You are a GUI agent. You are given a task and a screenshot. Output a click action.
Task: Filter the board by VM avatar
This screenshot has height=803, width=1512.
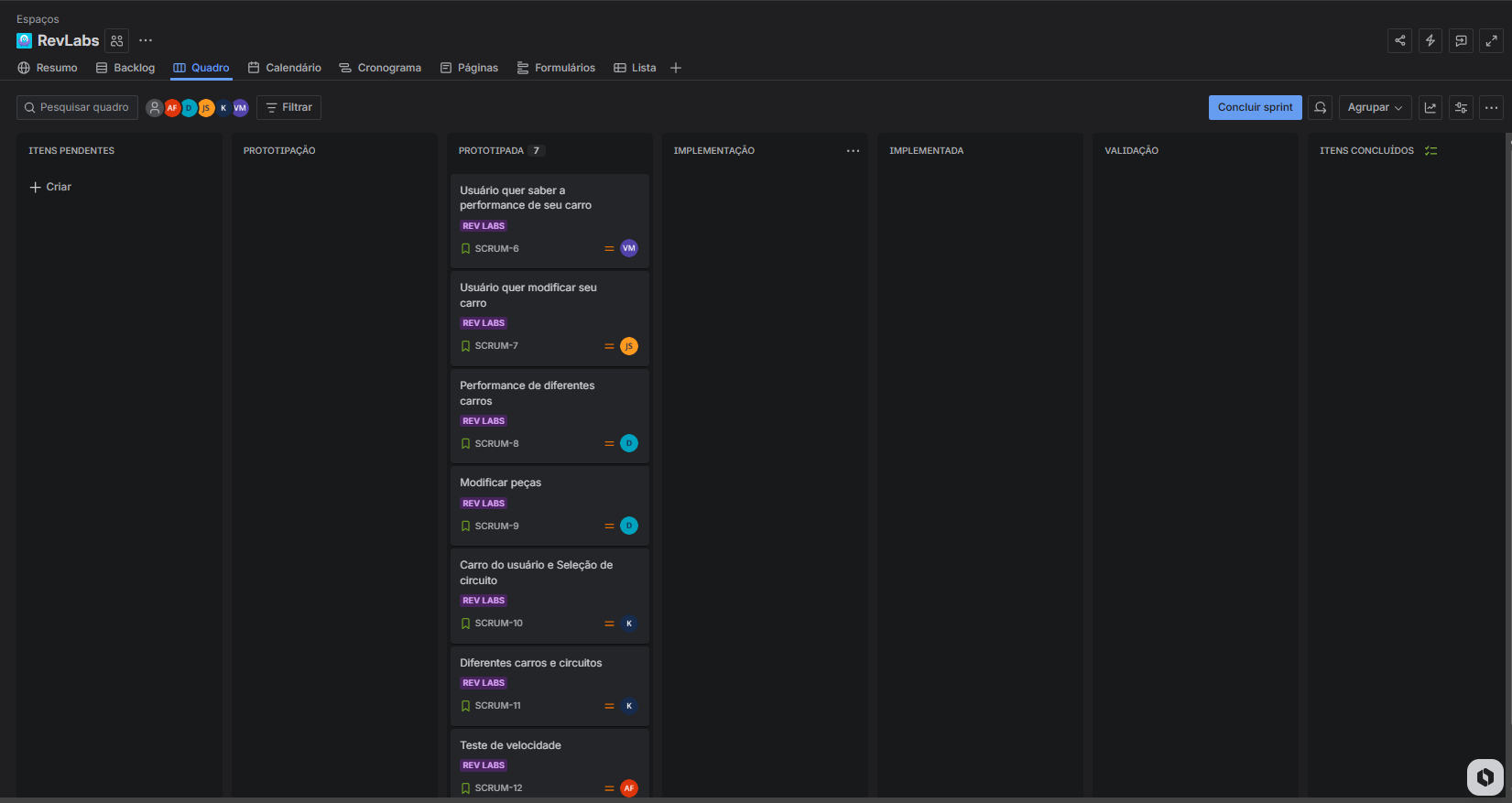click(x=240, y=108)
